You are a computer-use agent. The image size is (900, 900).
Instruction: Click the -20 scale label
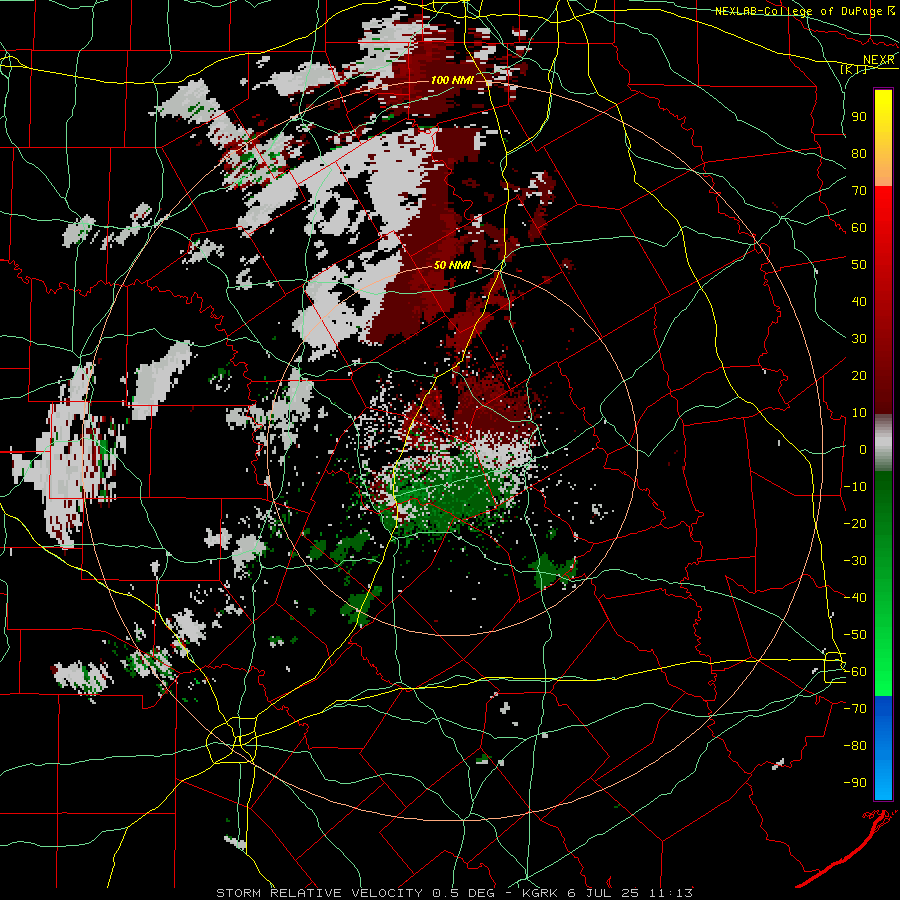pos(855,523)
